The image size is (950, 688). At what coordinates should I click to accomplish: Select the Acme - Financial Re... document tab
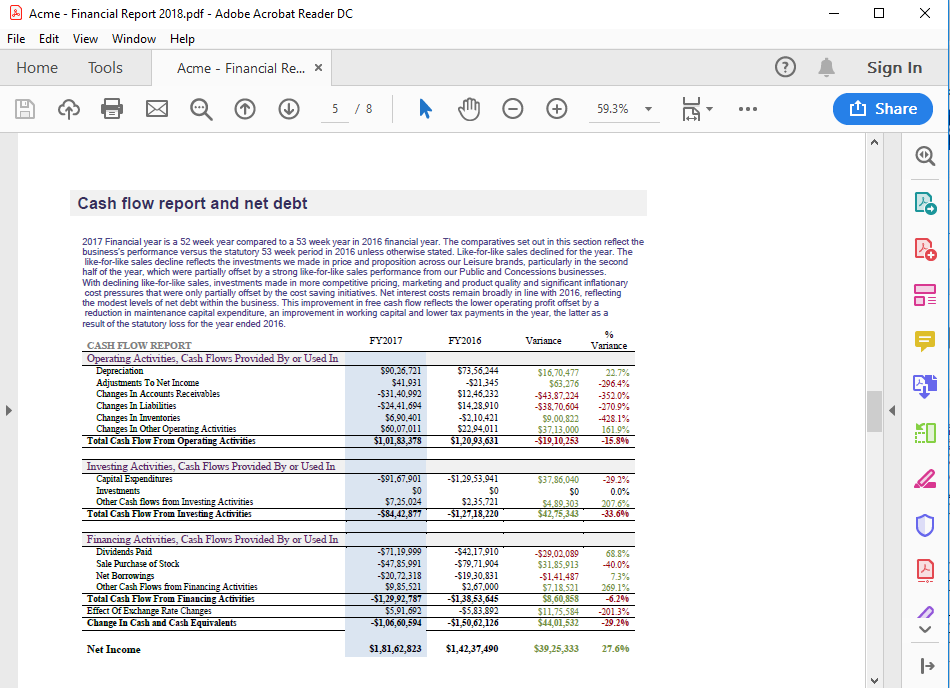241,68
